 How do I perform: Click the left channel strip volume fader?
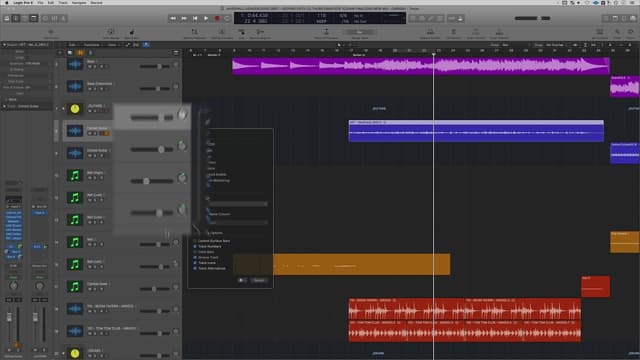point(9,318)
